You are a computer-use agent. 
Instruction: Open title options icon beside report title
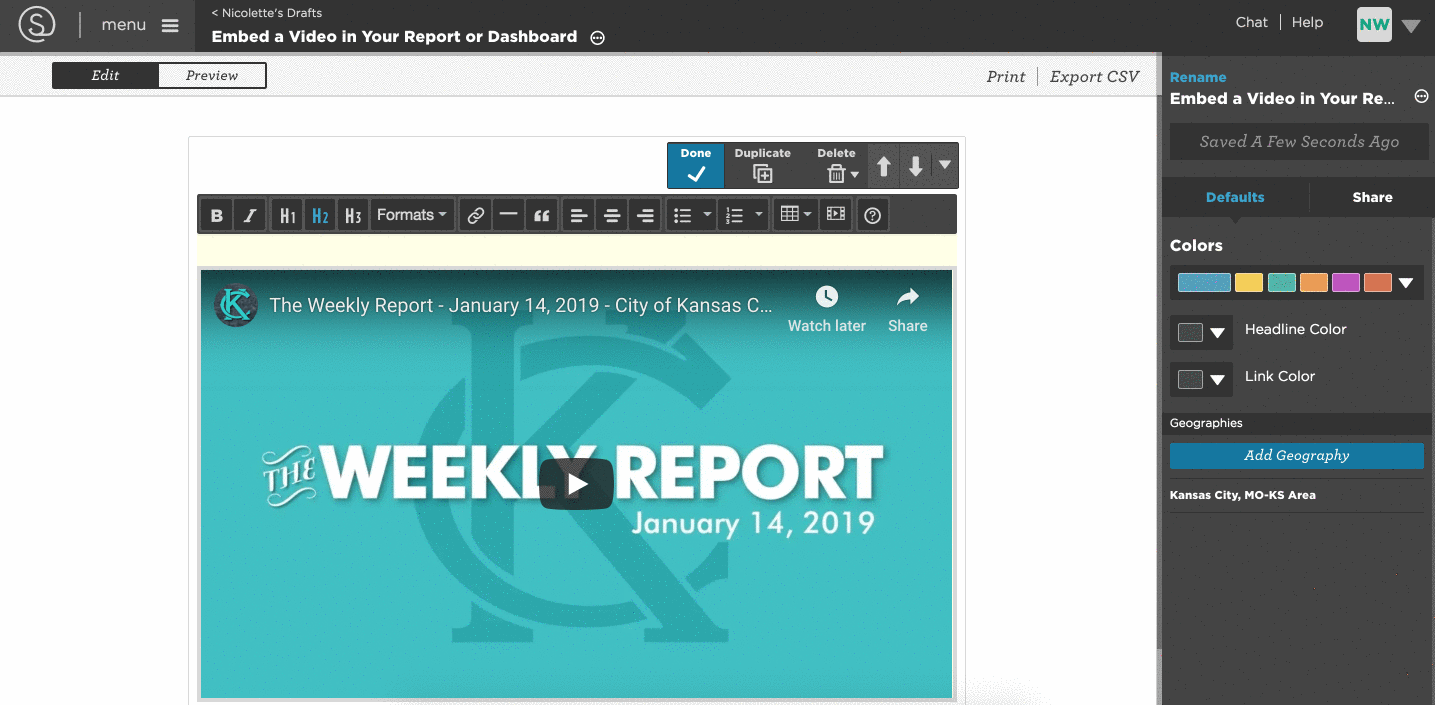pos(598,38)
